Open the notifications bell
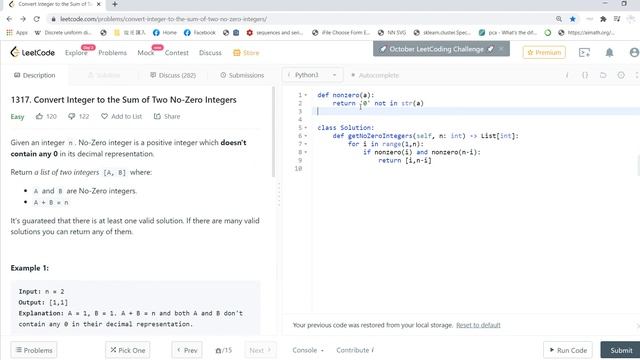Screen dimensions: 640x360 (609, 53)
